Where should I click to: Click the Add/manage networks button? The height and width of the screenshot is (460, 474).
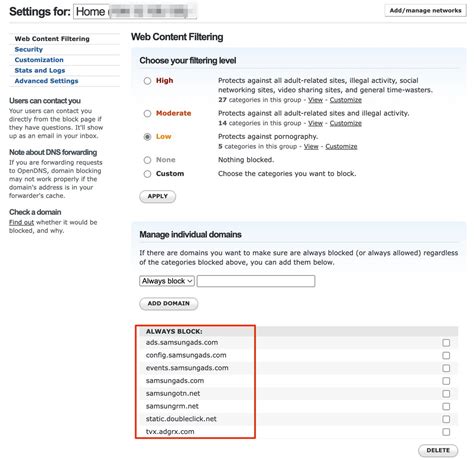tap(425, 10)
